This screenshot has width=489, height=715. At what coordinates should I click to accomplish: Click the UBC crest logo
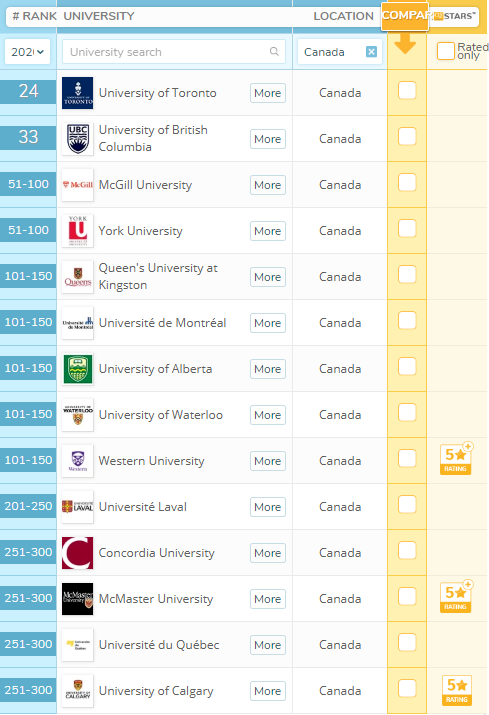point(78,139)
